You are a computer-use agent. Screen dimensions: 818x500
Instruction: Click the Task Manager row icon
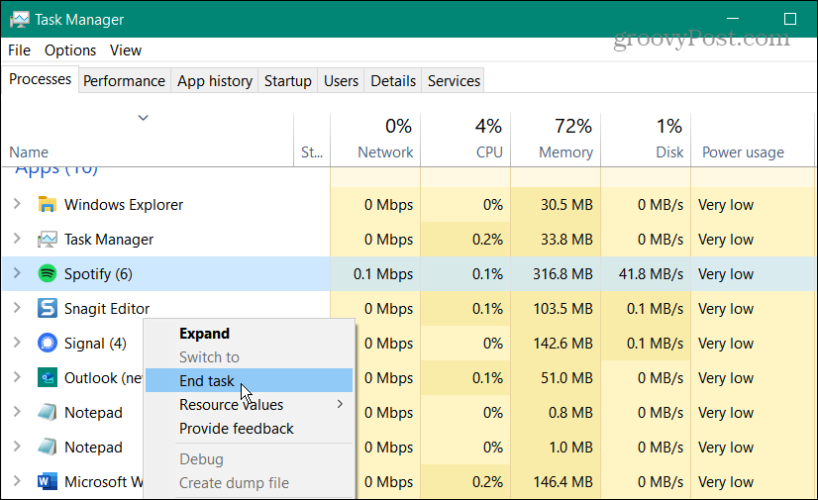pyautogui.click(x=47, y=239)
